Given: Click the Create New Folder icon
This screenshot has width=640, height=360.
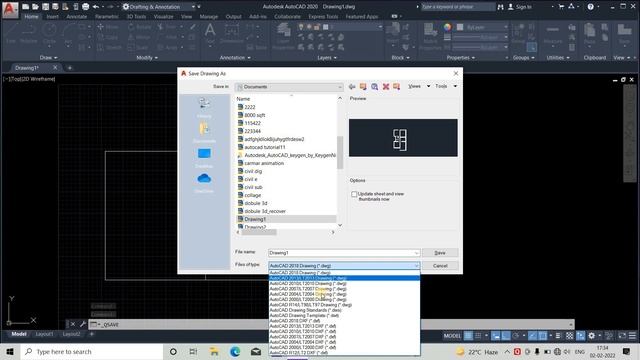Looking at the screenshot, I should [396, 87].
